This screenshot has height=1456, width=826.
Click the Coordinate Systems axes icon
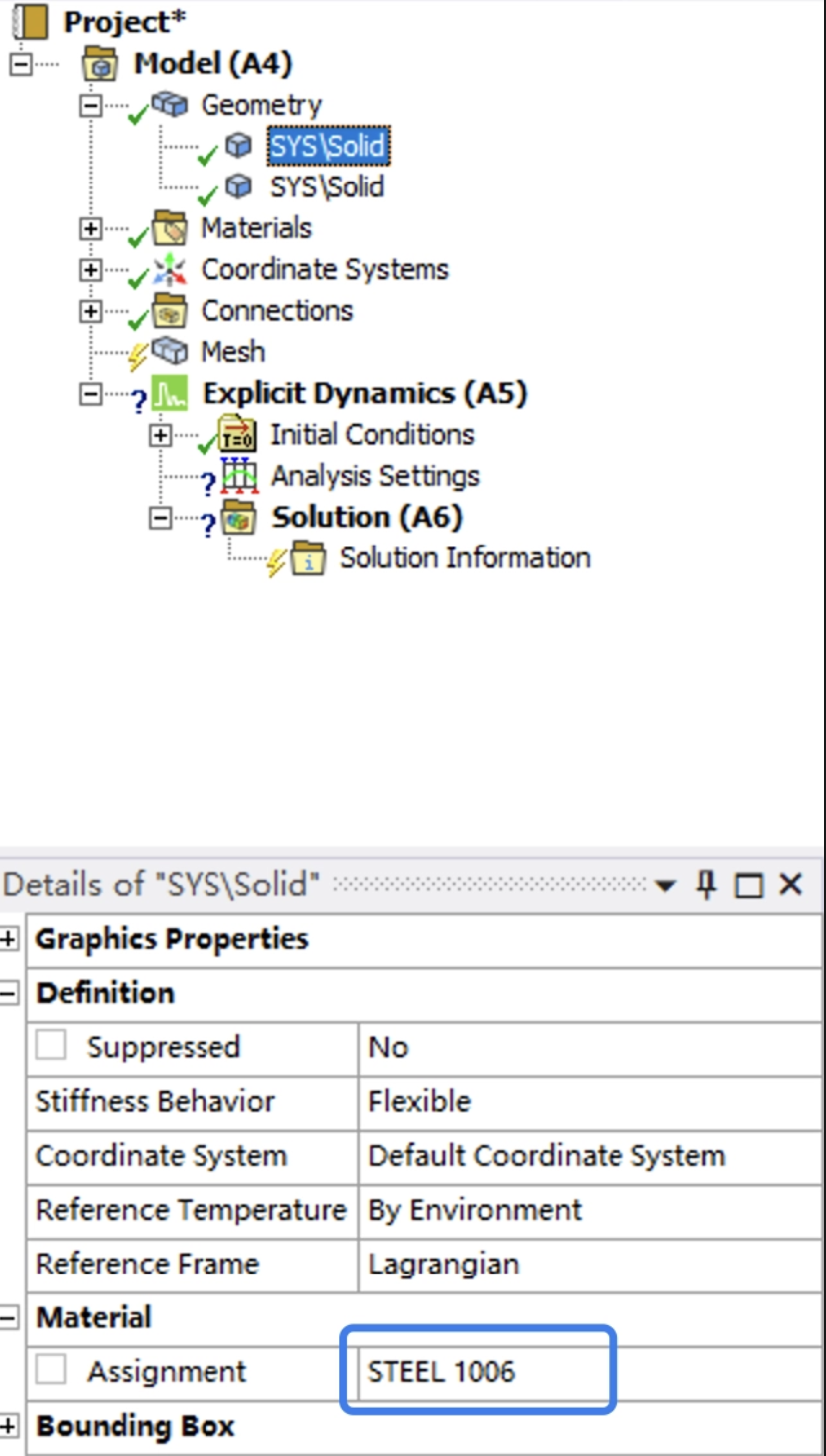170,269
